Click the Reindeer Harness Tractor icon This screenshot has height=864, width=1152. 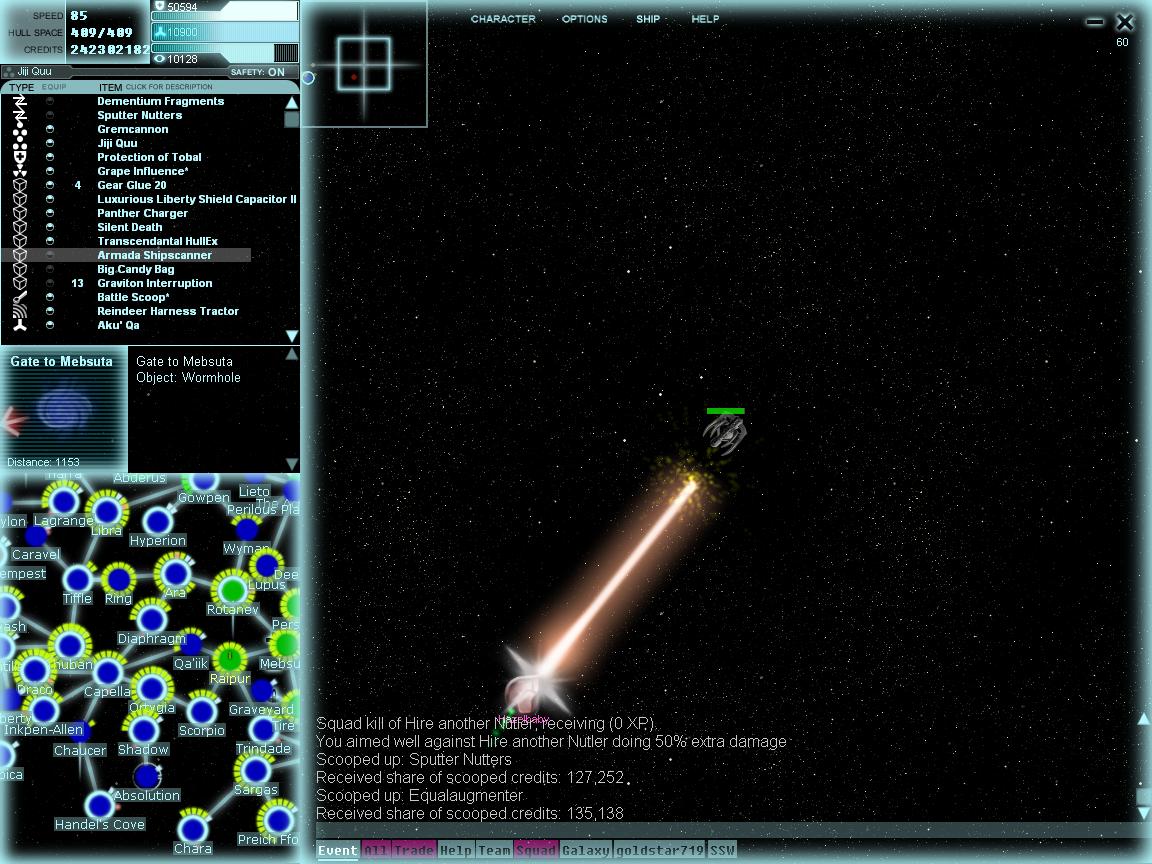point(19,311)
